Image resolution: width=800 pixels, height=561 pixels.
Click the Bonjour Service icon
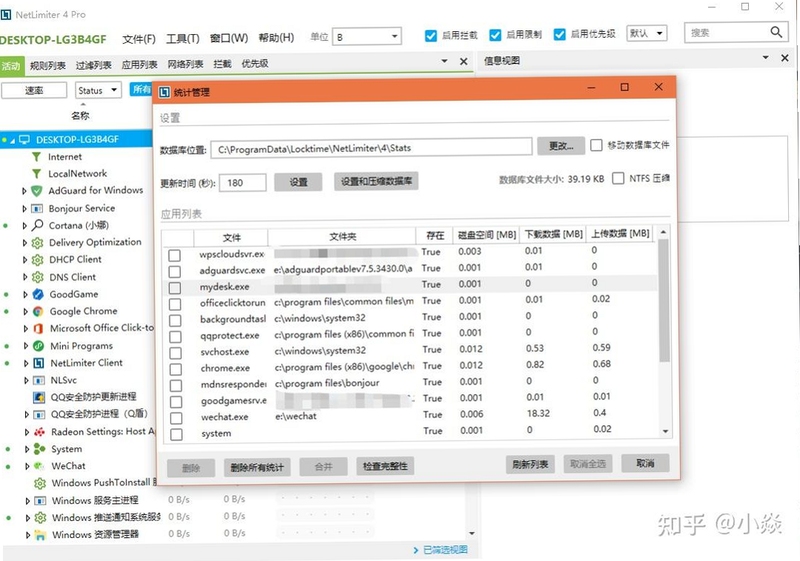tap(37, 208)
